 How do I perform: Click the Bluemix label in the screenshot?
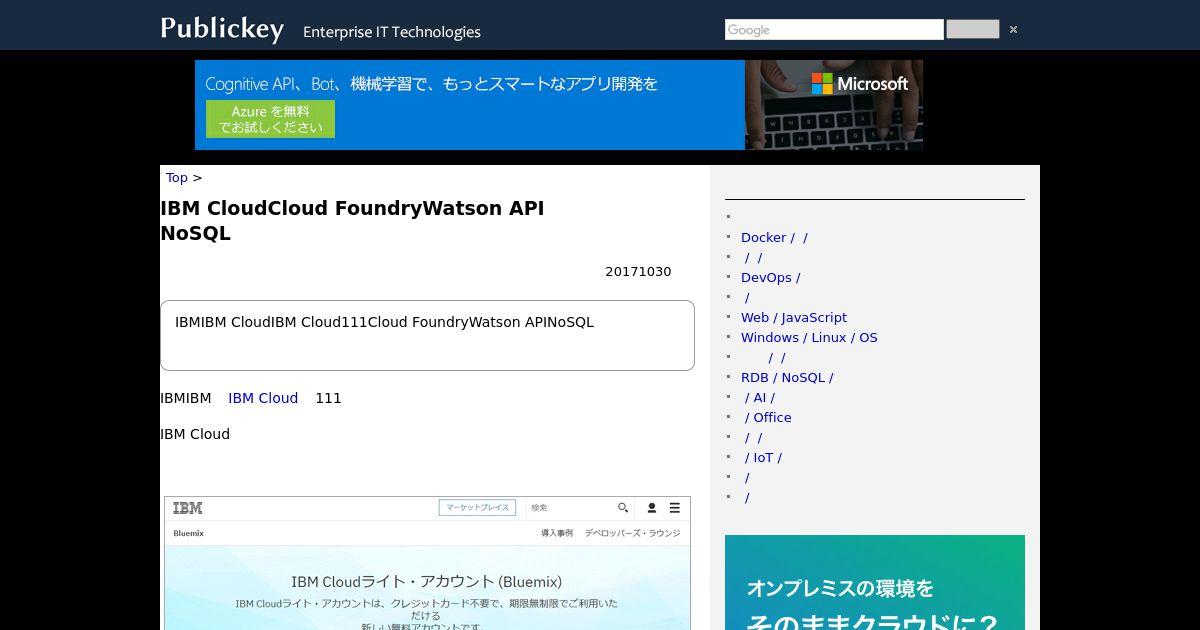point(188,533)
